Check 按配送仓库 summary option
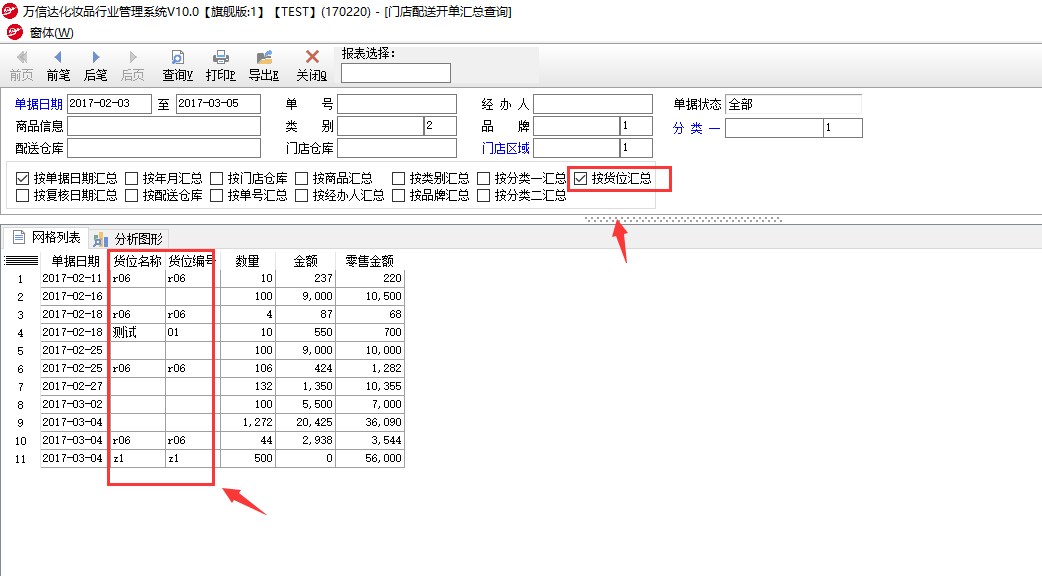 (x=132, y=195)
